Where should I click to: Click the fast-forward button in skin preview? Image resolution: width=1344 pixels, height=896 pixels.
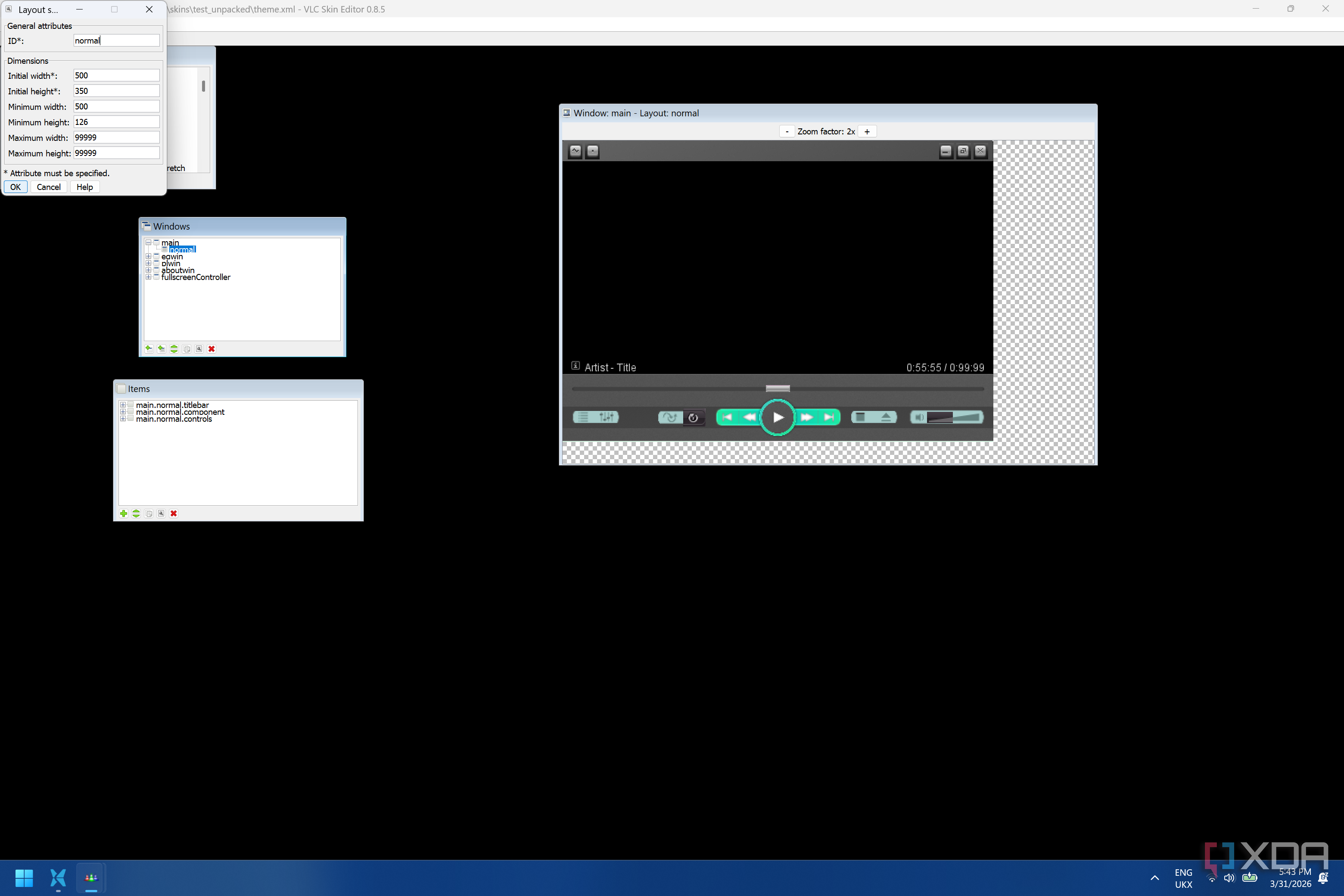tap(806, 418)
